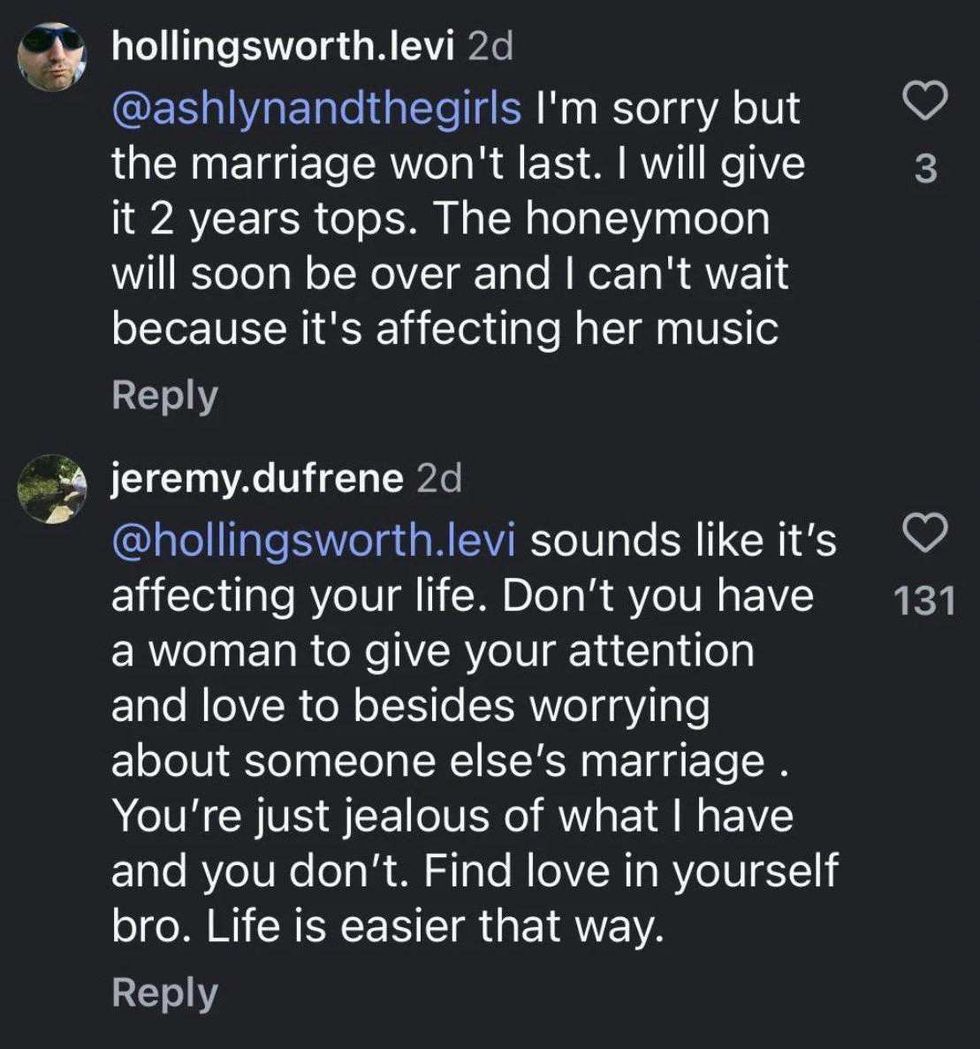The height and width of the screenshot is (1049, 980).
Task: View likes count 3 on first comment
Action: [x=926, y=172]
